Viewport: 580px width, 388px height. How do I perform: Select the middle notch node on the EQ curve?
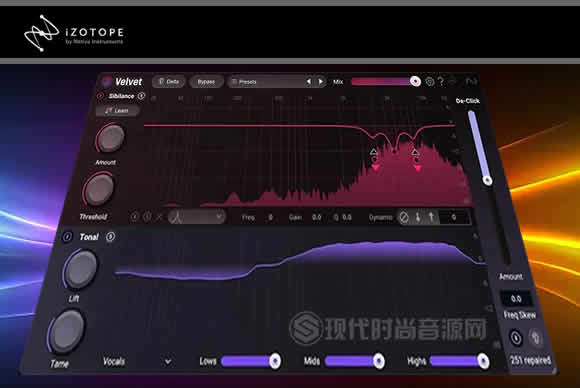pyautogui.click(x=395, y=151)
